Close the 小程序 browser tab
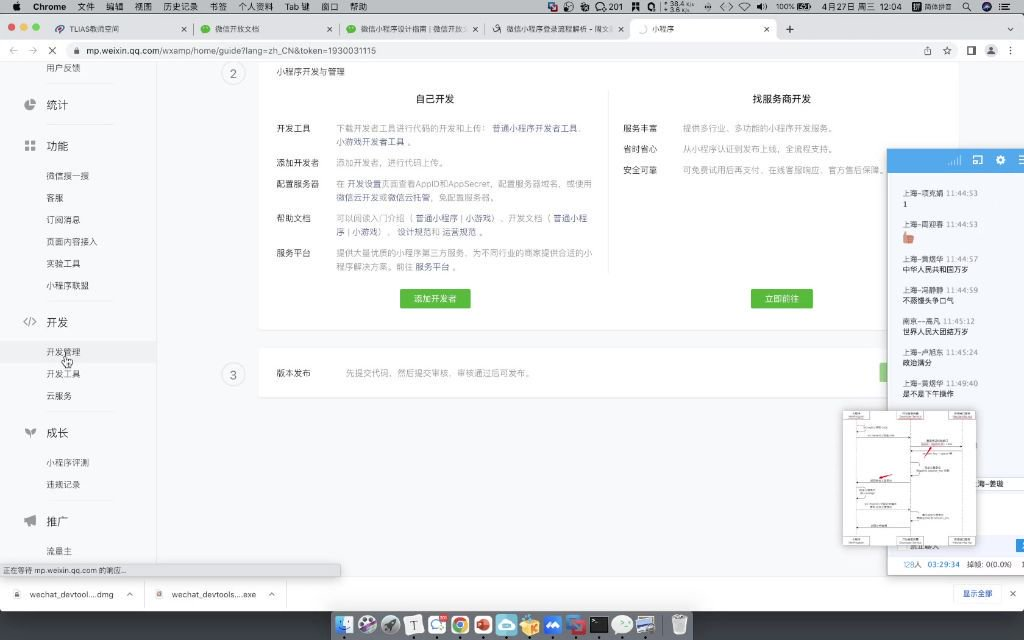 pos(767,29)
